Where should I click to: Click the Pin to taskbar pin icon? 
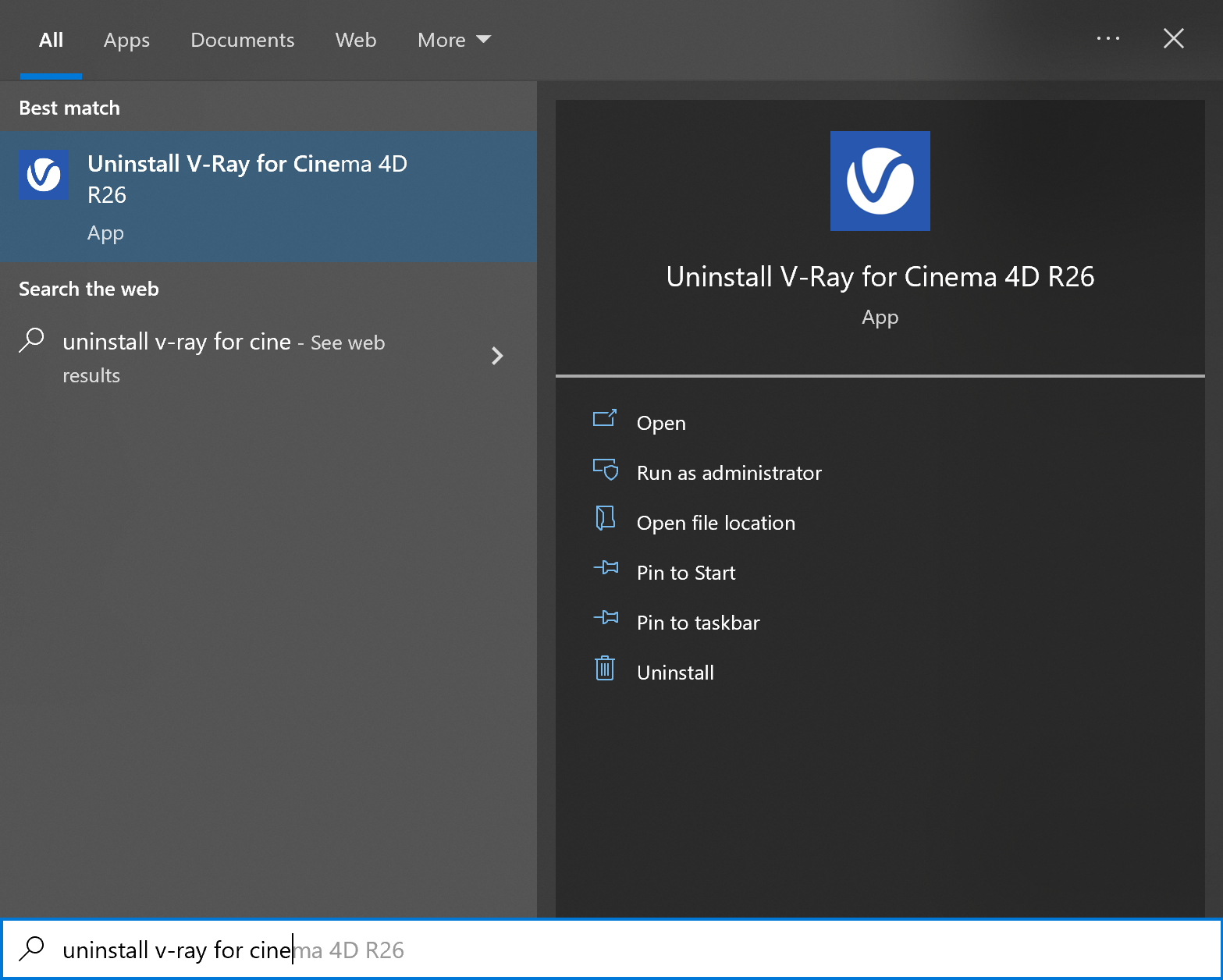click(x=605, y=618)
